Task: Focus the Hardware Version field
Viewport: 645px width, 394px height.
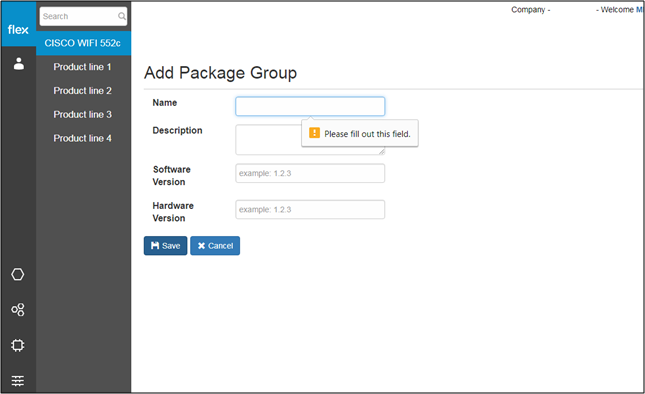Action: pos(310,210)
